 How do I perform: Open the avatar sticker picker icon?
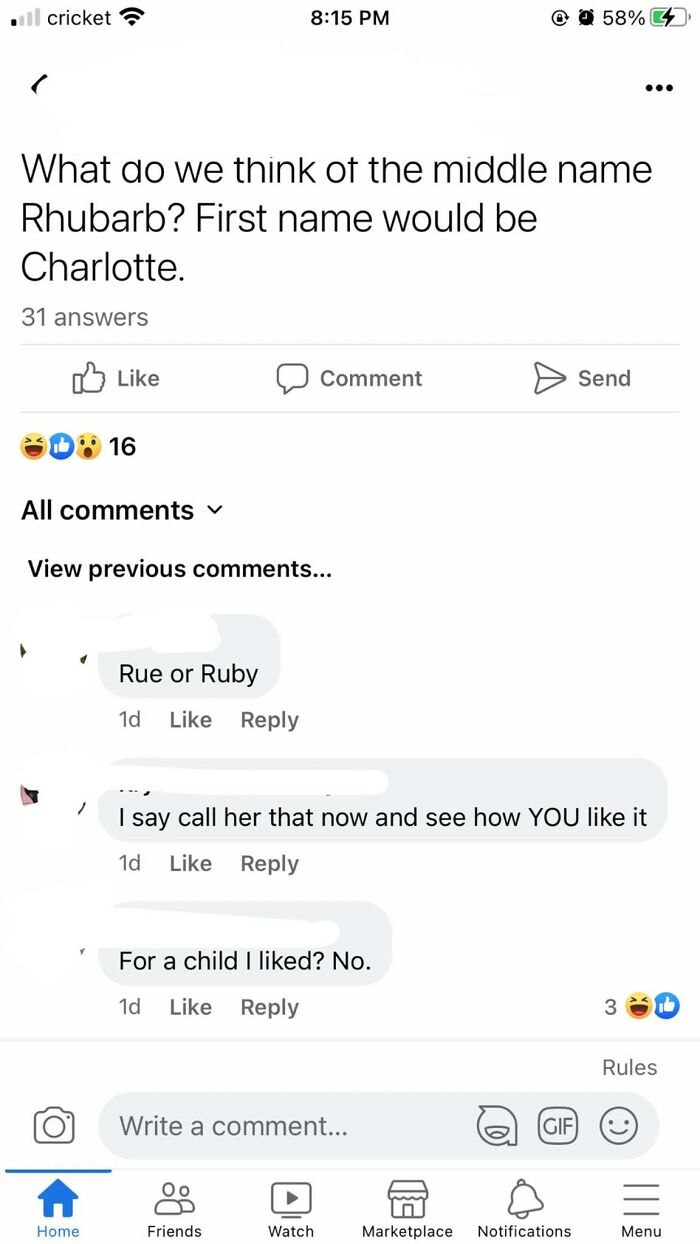pos(496,1126)
